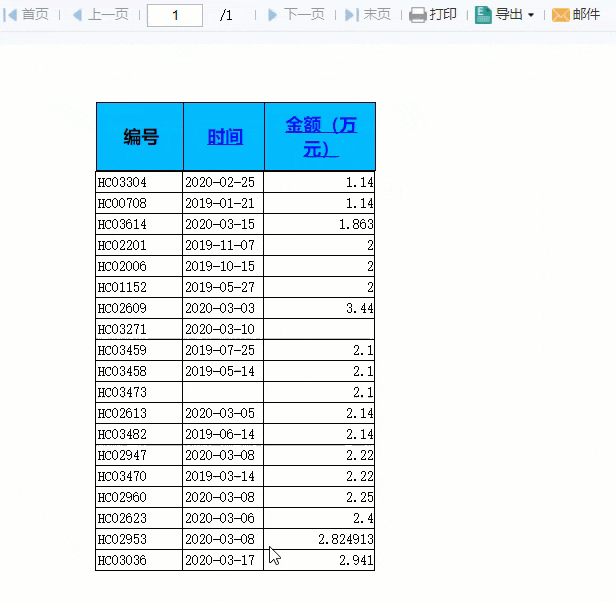Select cell HC01152
Viewport: 616px width, 602px height.
pos(139,287)
